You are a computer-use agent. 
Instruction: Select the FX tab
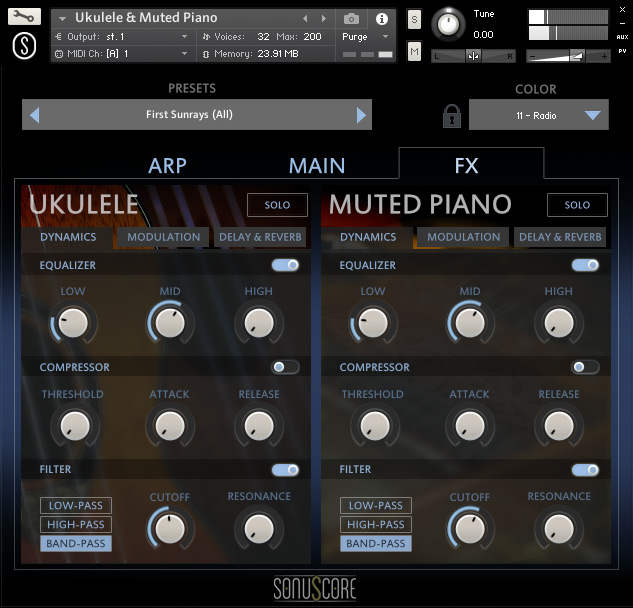[x=471, y=164]
